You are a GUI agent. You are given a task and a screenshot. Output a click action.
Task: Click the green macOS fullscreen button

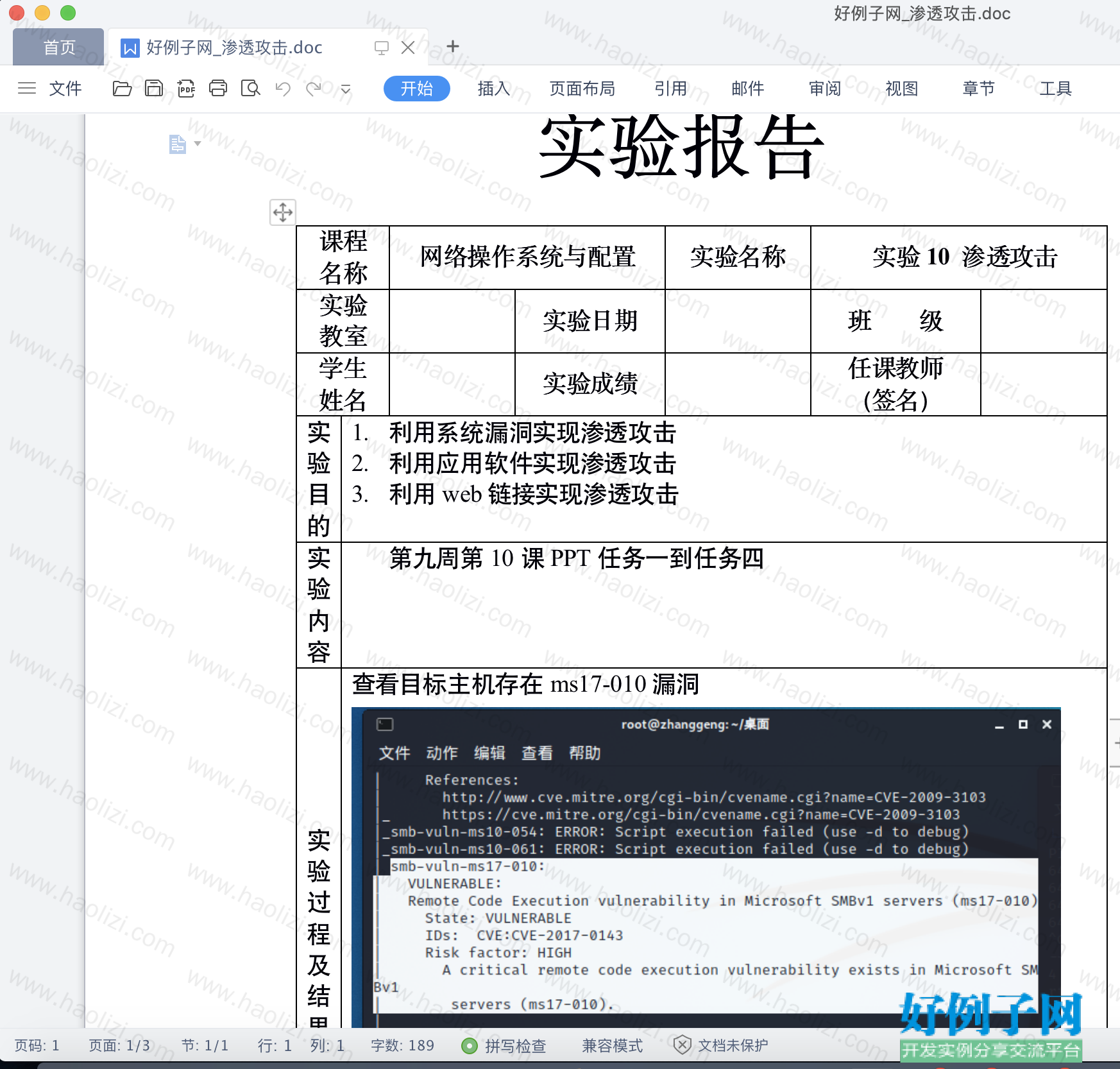(x=68, y=13)
